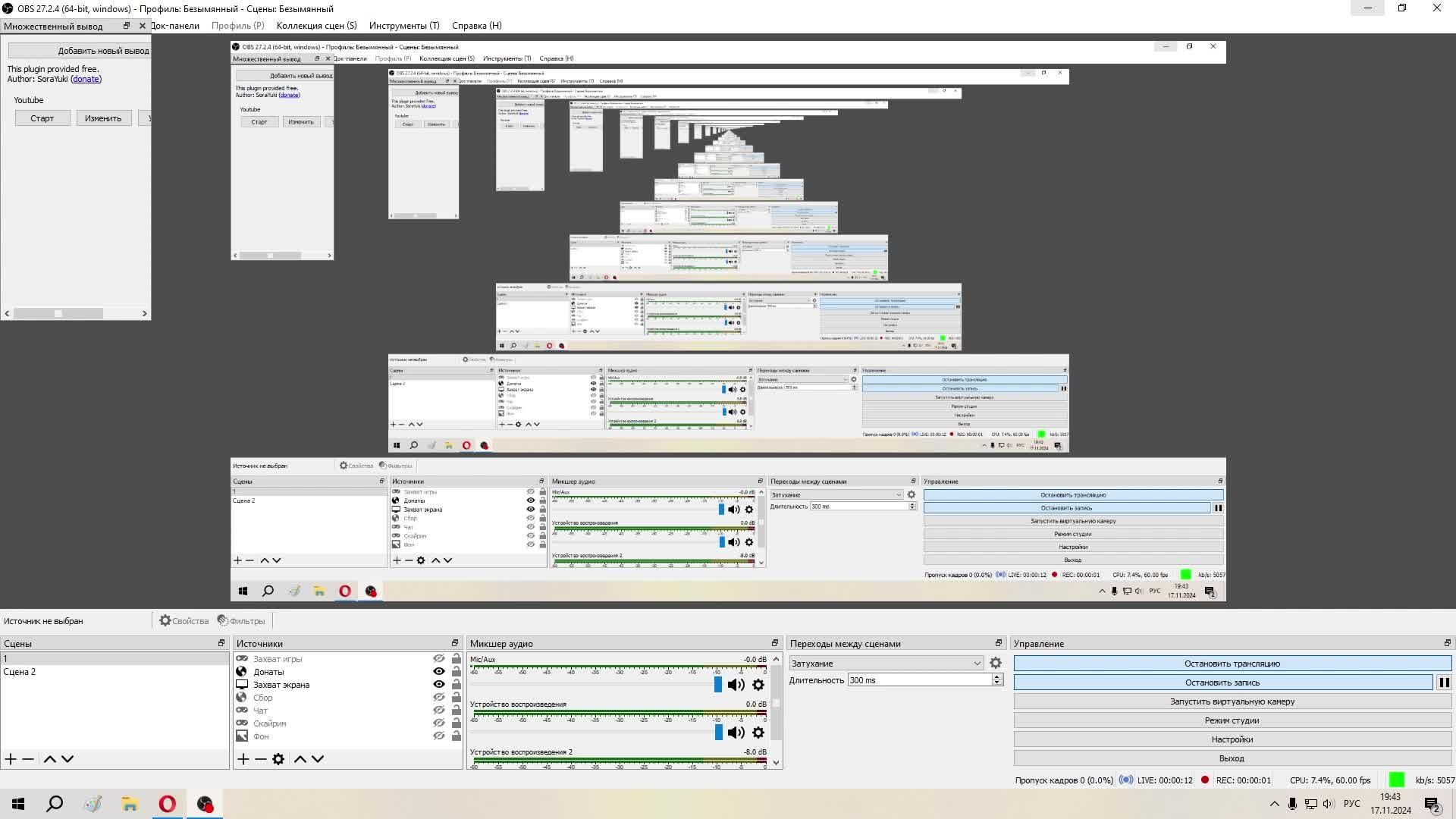1456x819 pixels.
Task: Add a new source with plus icon
Action: (x=243, y=759)
